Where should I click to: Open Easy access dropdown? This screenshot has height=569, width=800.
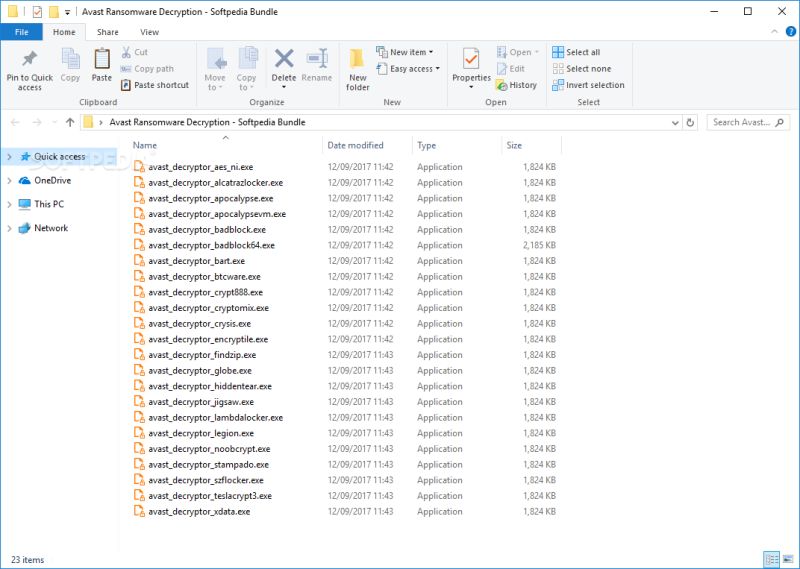point(408,68)
